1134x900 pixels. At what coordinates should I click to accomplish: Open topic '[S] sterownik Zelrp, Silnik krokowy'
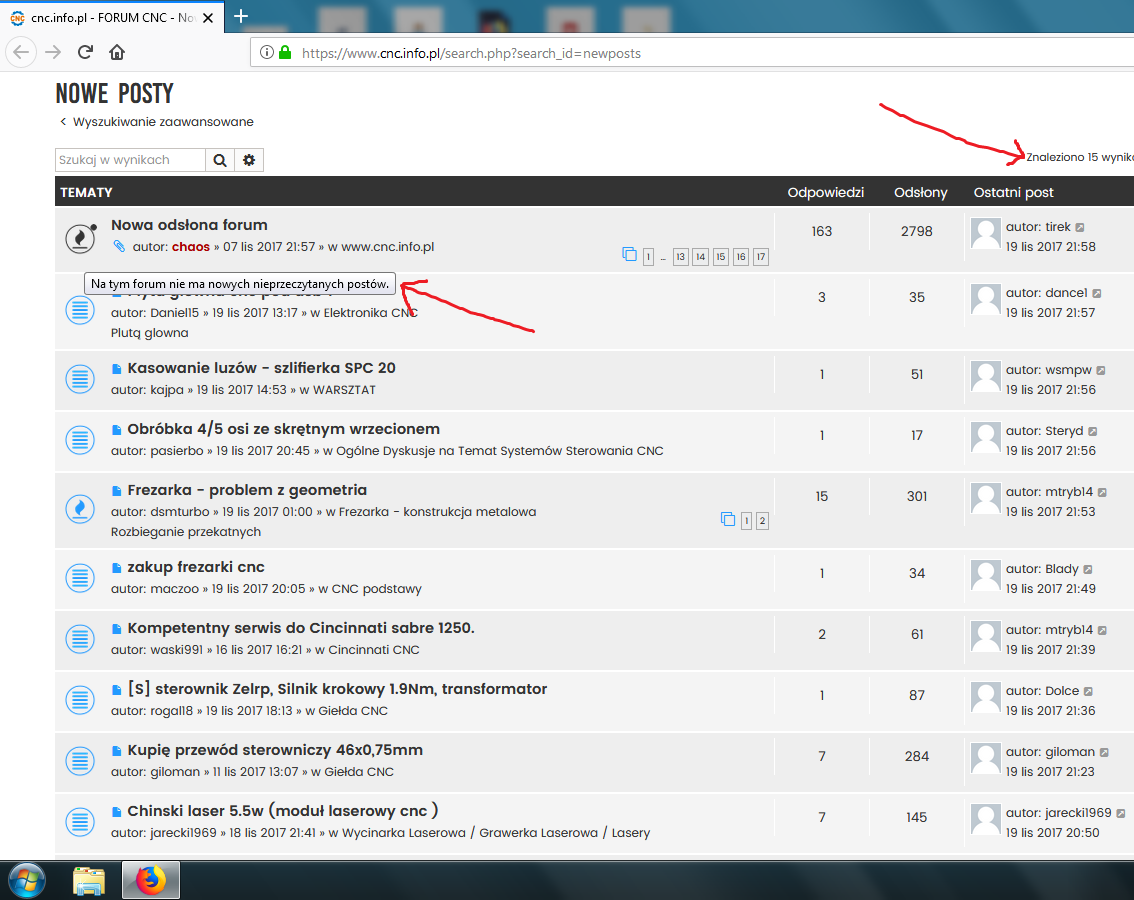337,689
